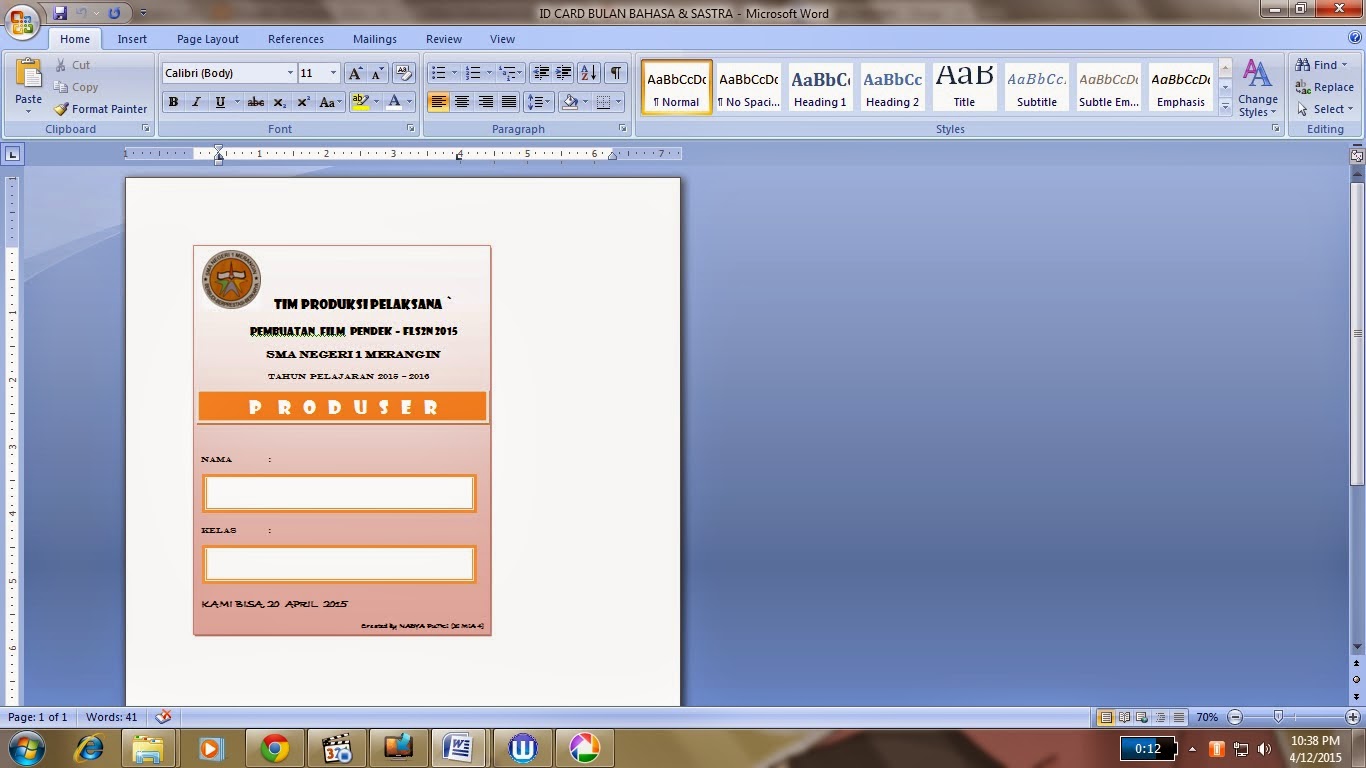Shrink the font size

click(x=378, y=73)
